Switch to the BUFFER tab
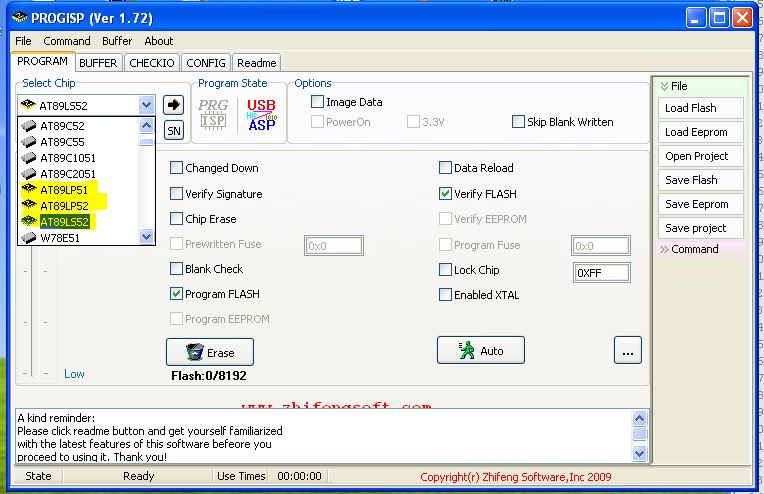764x494 pixels. [x=98, y=63]
